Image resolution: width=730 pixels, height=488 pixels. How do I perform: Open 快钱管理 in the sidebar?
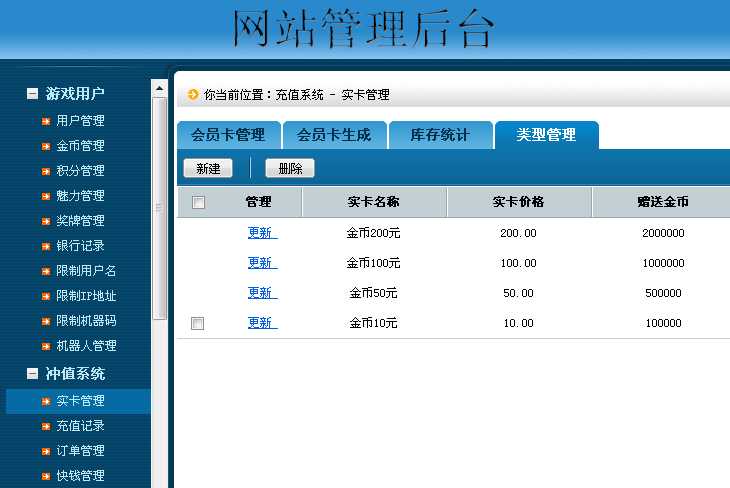pyautogui.click(x=81, y=476)
